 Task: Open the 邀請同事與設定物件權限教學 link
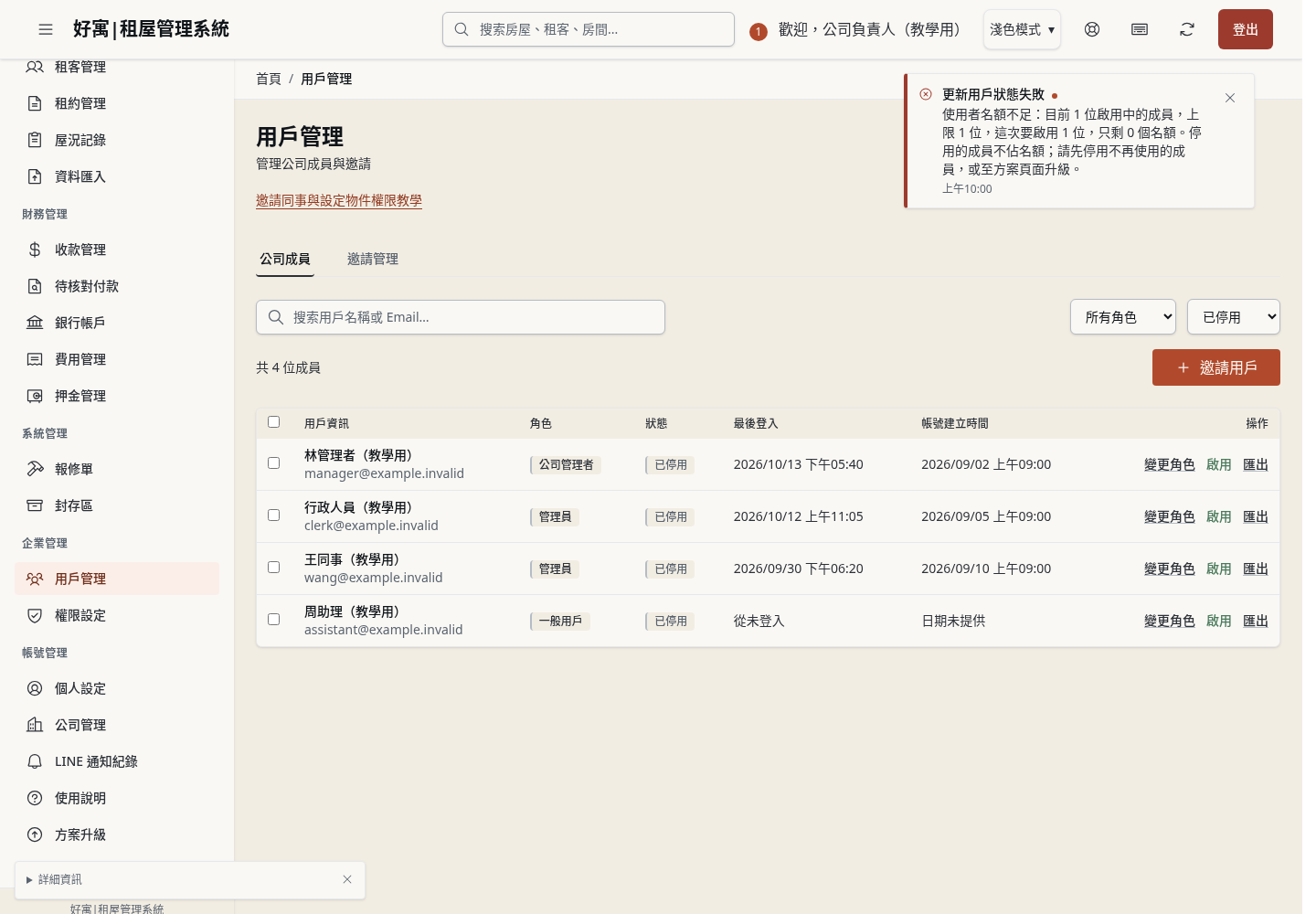339,200
